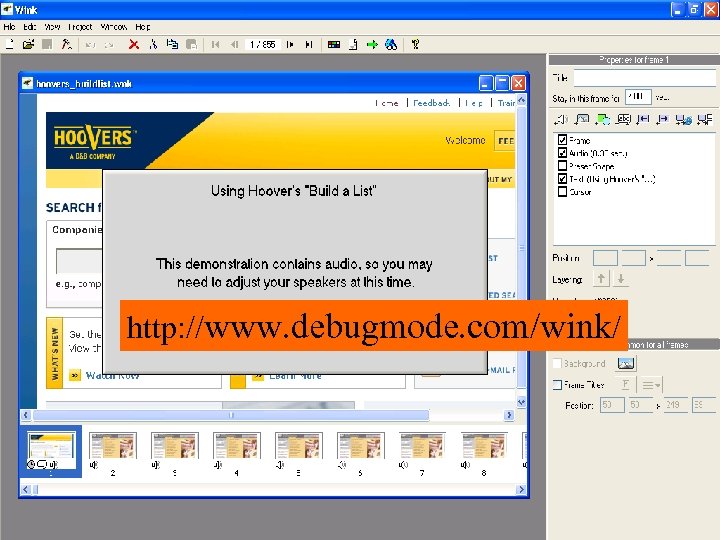Image resolution: width=720 pixels, height=540 pixels.
Task: Open the frame title font button
Action: click(x=625, y=384)
